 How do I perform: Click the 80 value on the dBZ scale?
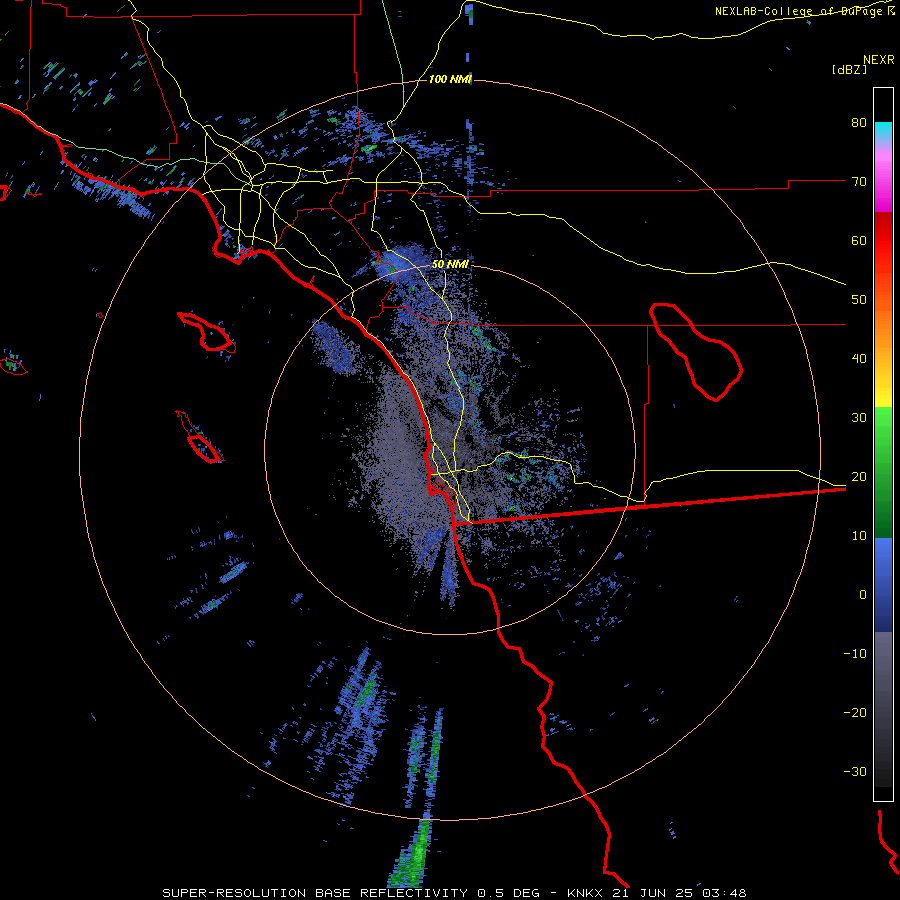point(859,123)
